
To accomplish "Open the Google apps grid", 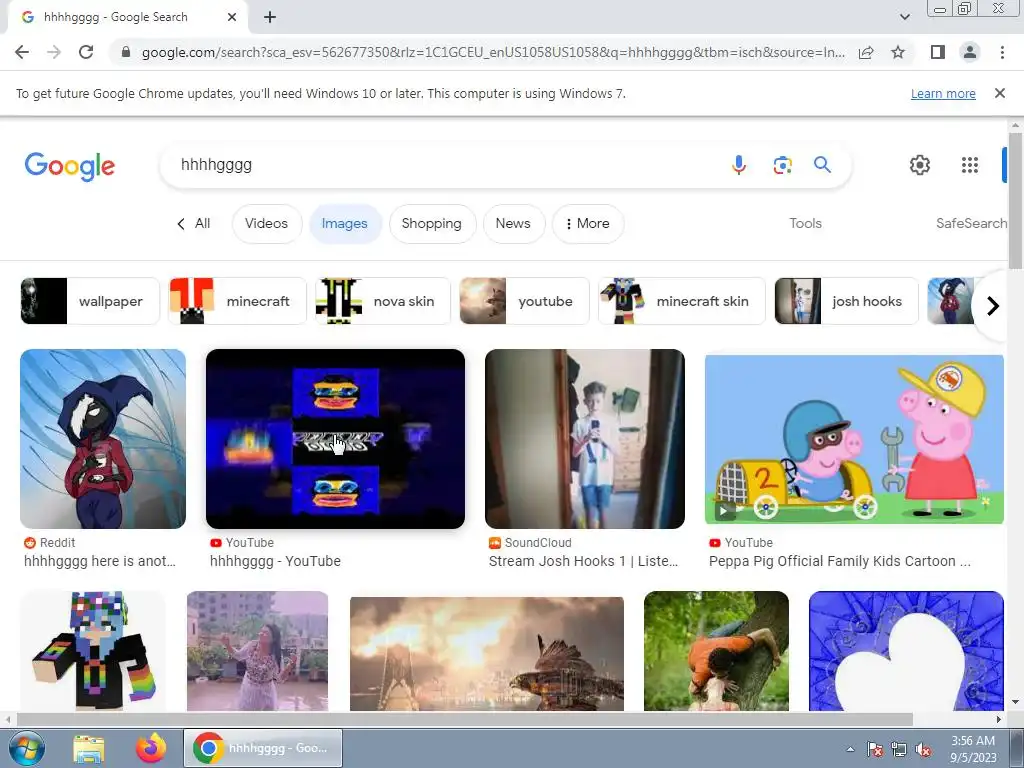I will [x=970, y=165].
